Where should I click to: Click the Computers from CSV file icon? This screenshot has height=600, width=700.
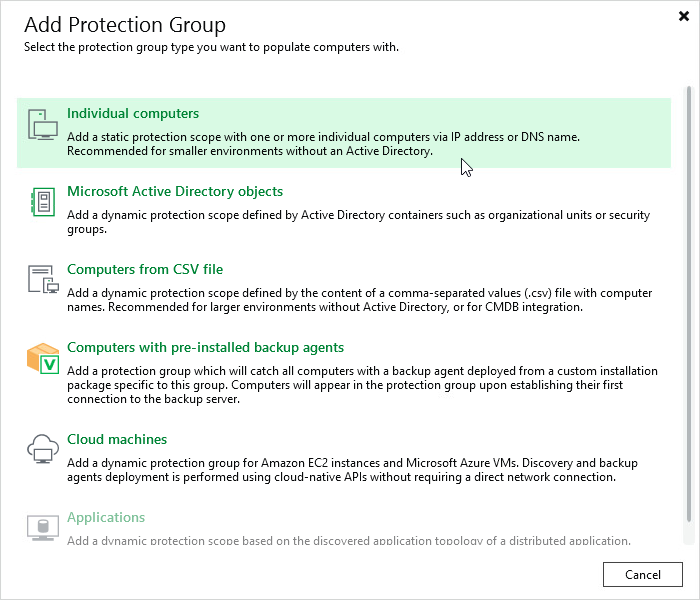click(x=43, y=279)
